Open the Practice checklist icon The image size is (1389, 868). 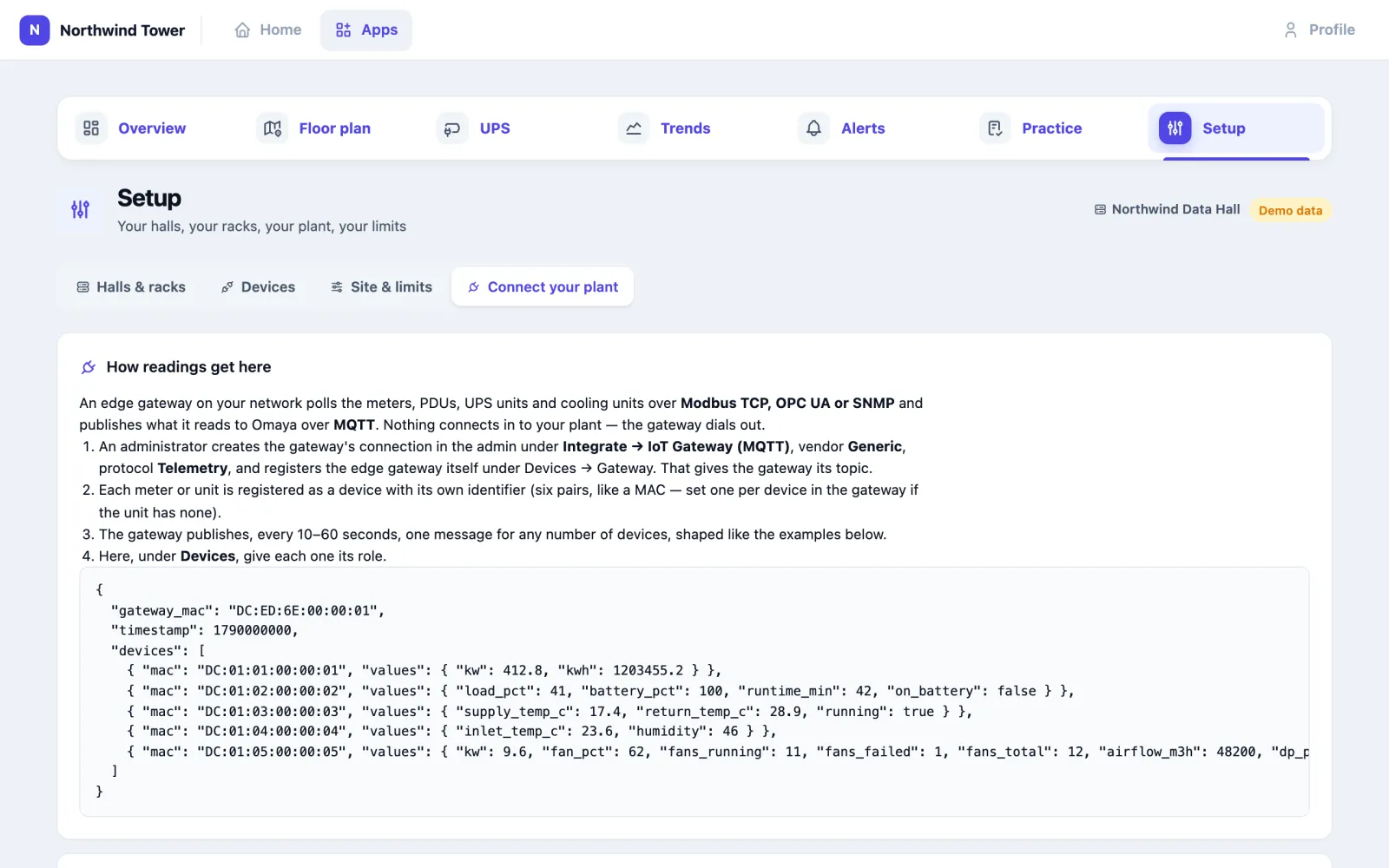995,128
